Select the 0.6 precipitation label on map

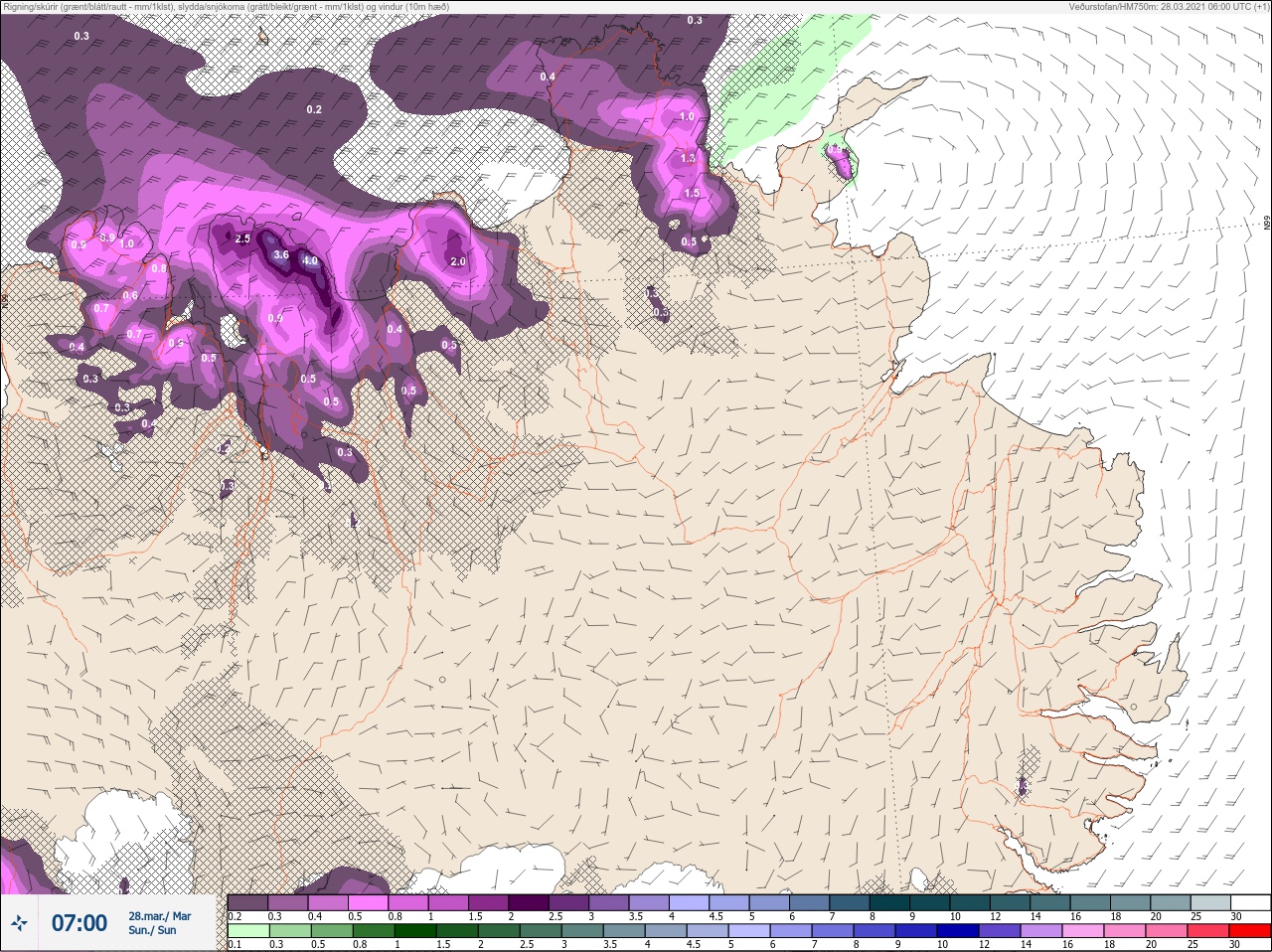tap(130, 295)
